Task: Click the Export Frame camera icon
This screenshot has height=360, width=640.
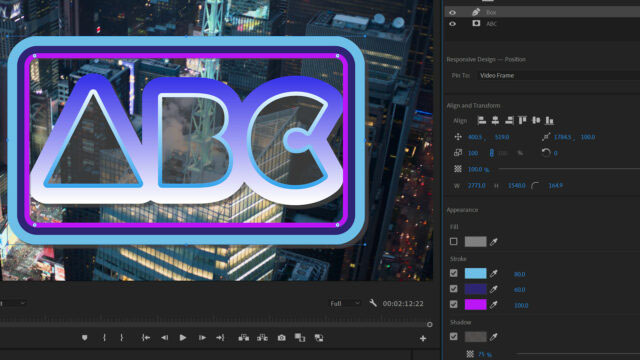Action: (282, 338)
